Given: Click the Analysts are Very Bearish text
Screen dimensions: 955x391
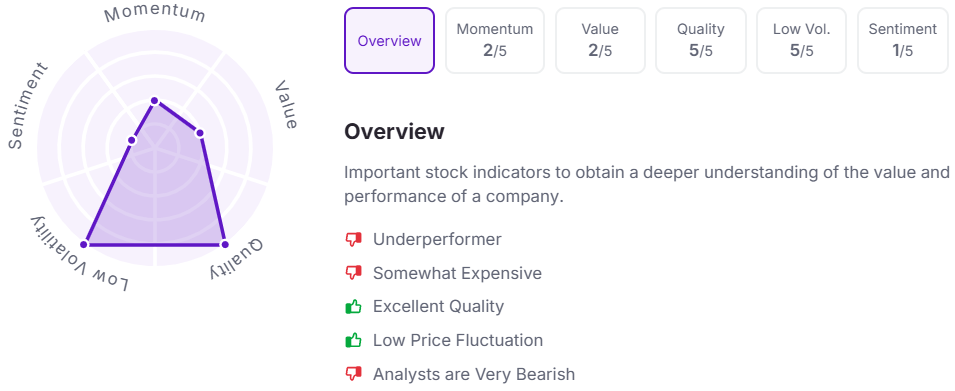Looking at the screenshot, I should tap(474, 373).
